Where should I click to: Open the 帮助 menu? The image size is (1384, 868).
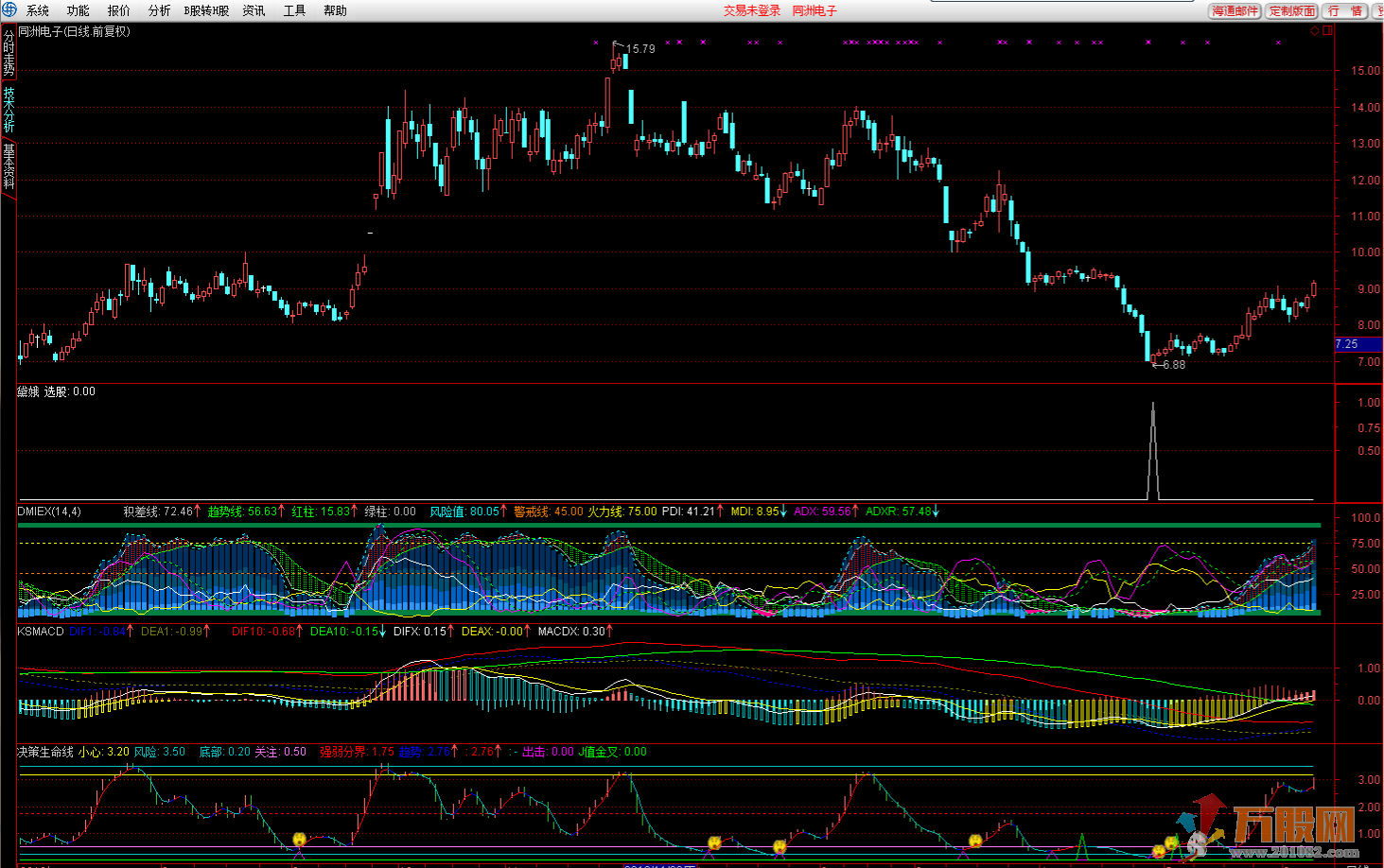(335, 10)
